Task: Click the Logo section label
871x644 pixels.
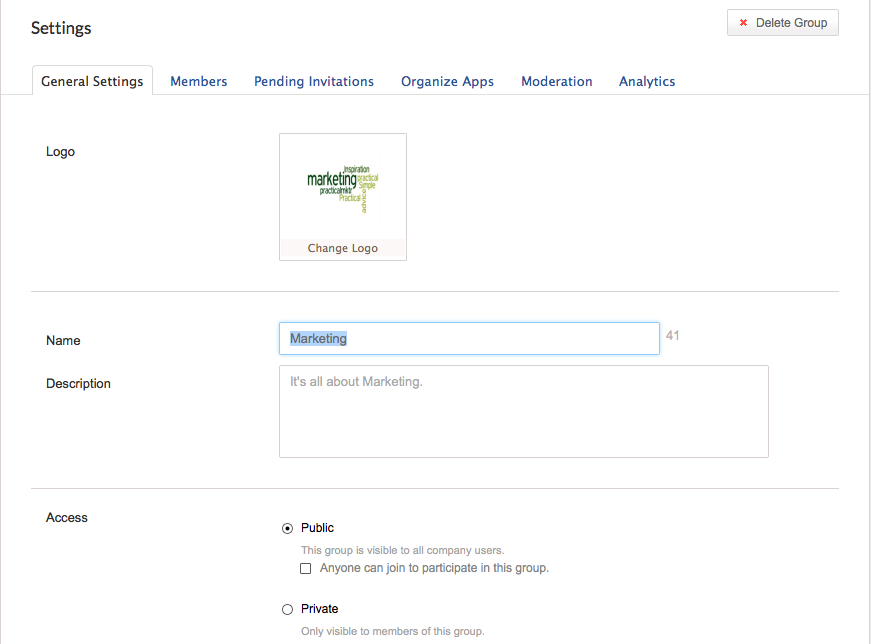Action: coord(60,152)
